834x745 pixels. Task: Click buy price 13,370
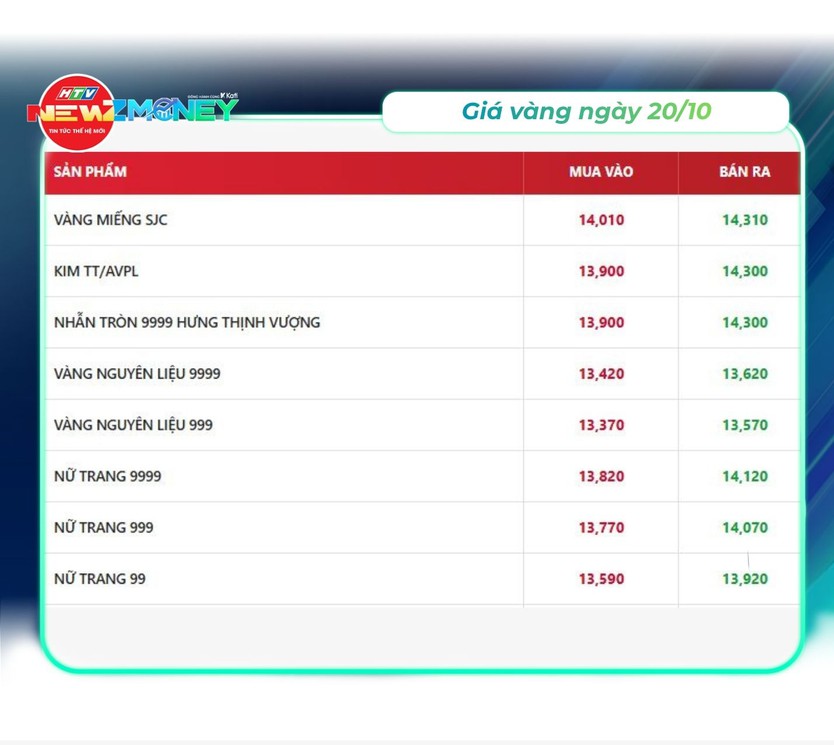(602, 425)
